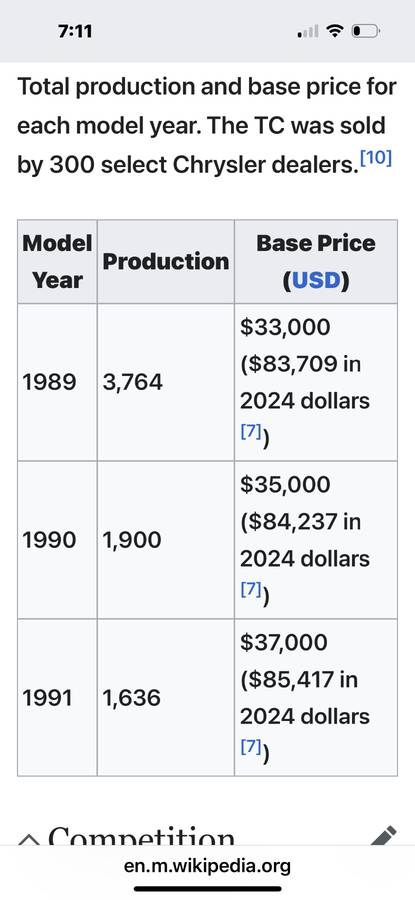Tap the $37,000 base price cell
This screenshot has width=415, height=900.
click(316, 697)
